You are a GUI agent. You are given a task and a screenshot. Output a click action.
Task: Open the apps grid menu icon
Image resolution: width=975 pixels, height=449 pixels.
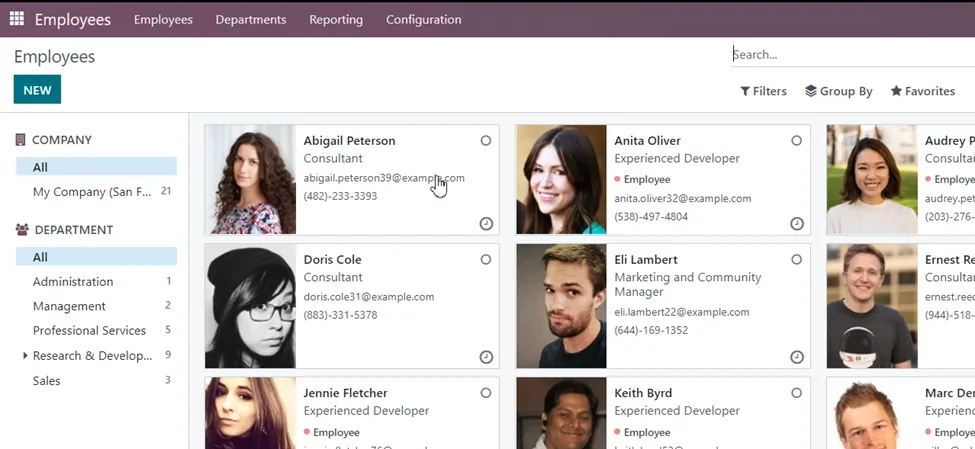click(x=16, y=19)
